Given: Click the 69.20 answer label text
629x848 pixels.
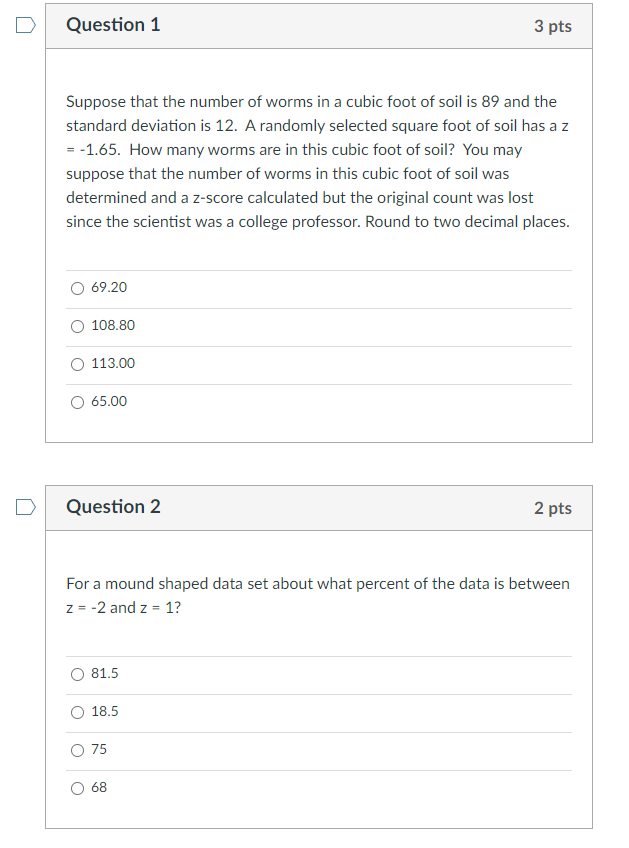Looking at the screenshot, I should pyautogui.click(x=109, y=287).
